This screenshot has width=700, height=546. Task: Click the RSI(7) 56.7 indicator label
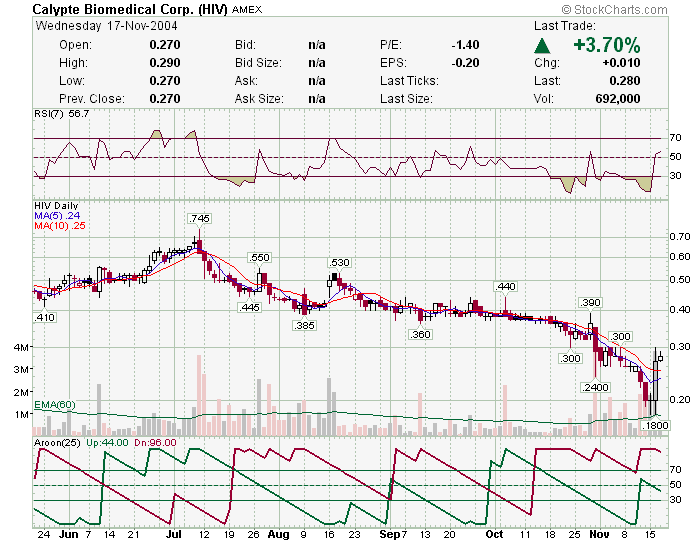pyautogui.click(x=62, y=114)
